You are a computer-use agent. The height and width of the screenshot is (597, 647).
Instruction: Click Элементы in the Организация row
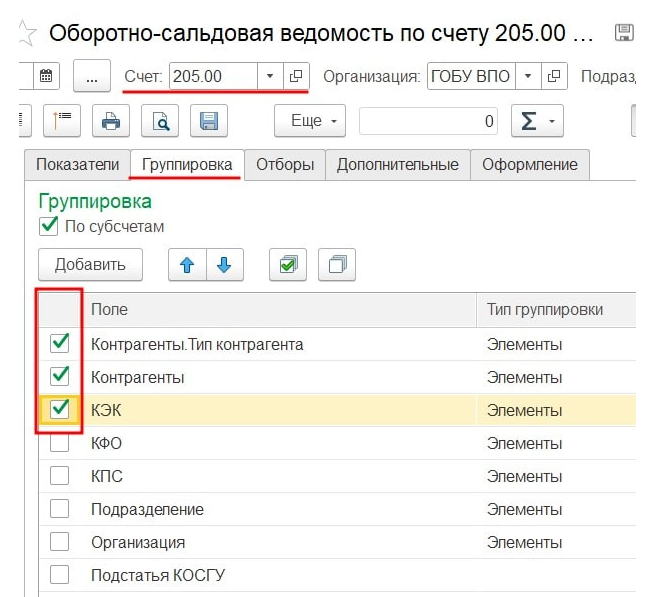click(x=524, y=543)
